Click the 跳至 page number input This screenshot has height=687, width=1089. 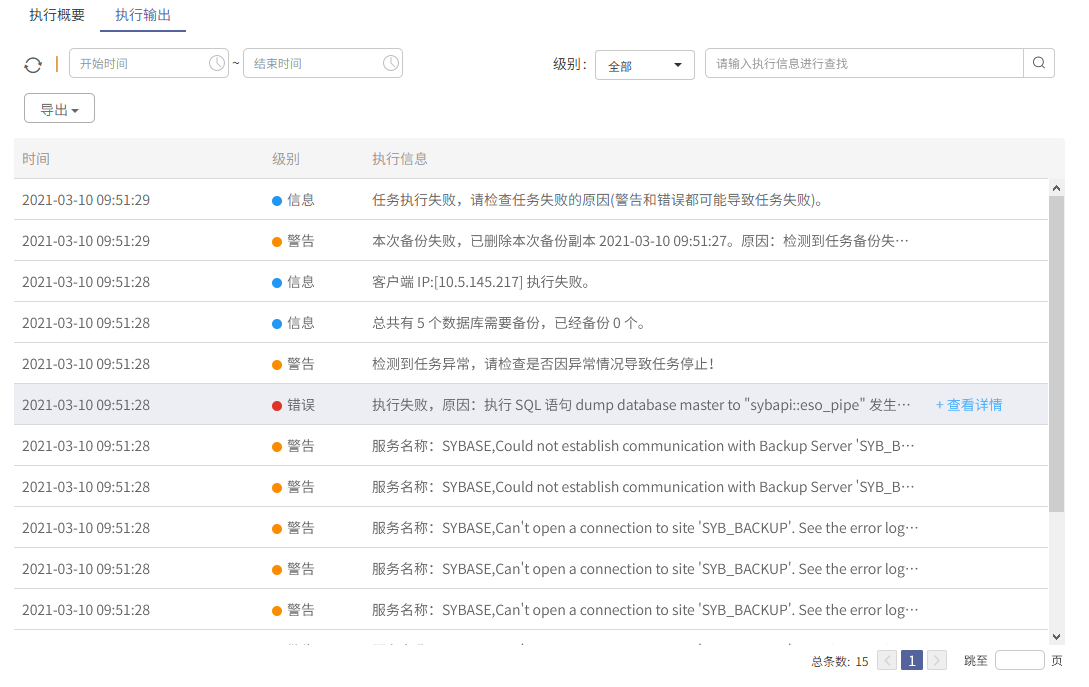[1020, 660]
